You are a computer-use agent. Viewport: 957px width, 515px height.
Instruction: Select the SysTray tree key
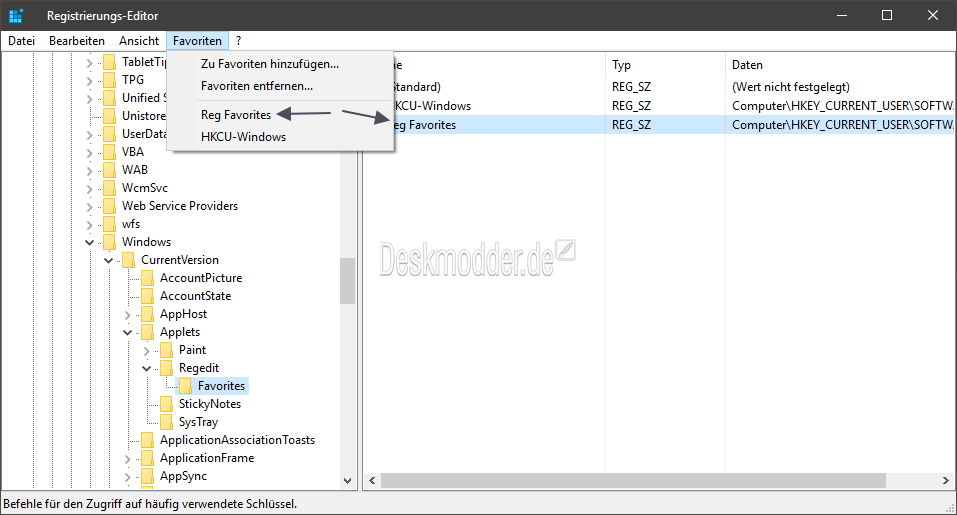(x=198, y=422)
